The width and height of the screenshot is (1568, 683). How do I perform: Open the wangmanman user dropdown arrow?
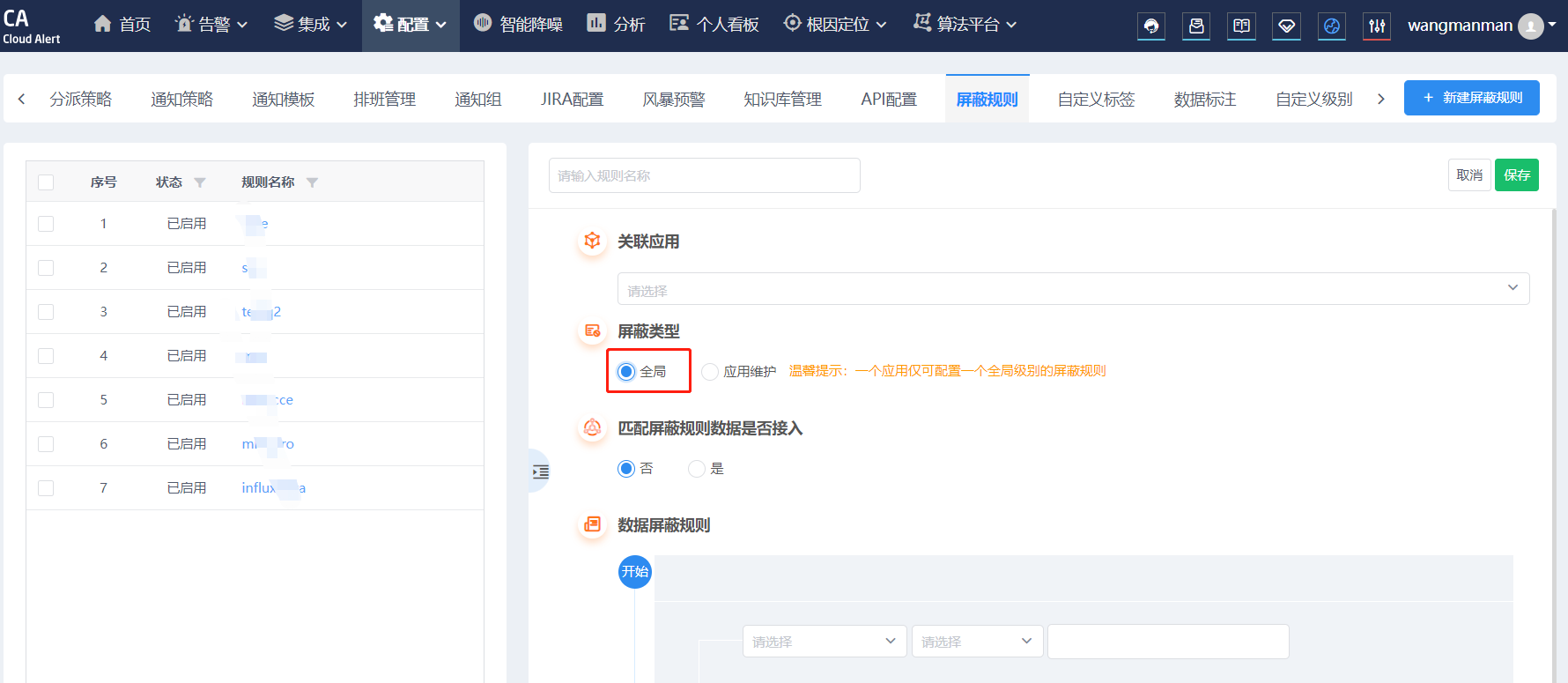1552,26
